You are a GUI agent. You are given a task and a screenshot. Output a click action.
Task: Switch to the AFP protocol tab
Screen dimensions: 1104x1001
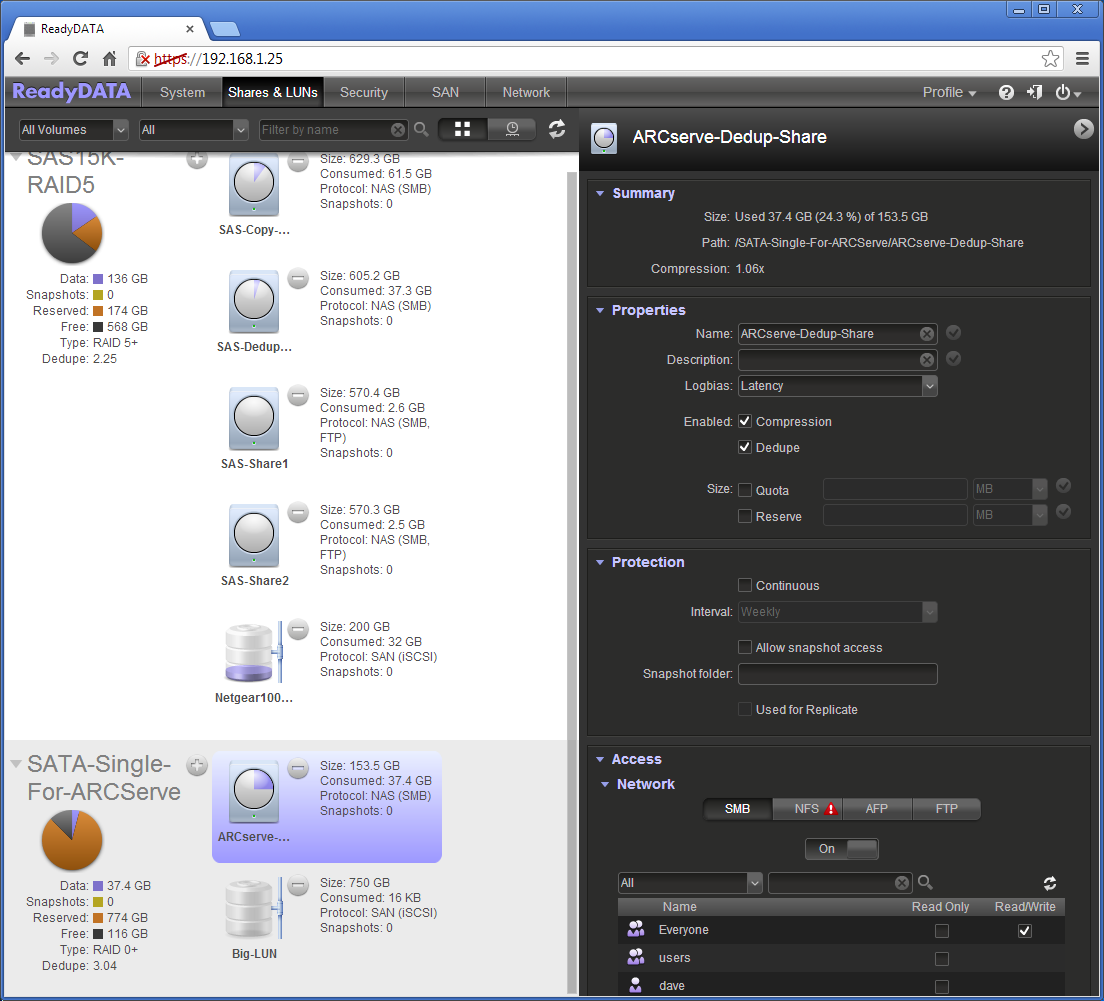tap(877, 809)
